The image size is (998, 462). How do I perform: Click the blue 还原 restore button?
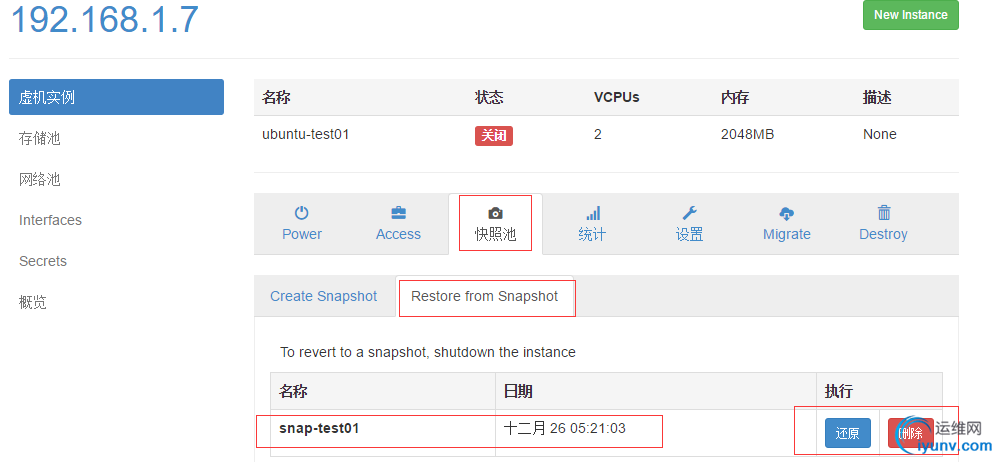click(x=847, y=433)
